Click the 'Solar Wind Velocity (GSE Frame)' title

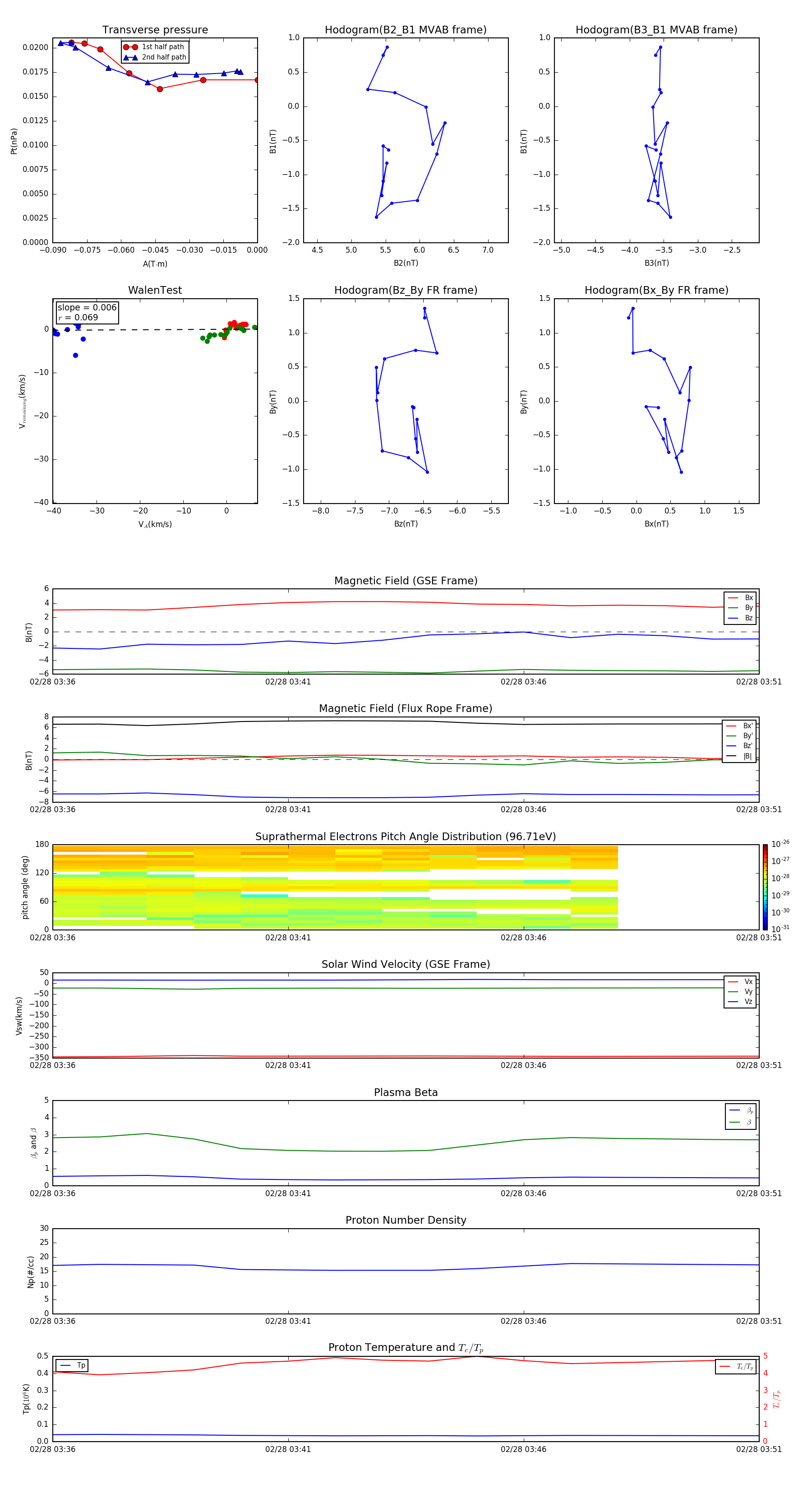(x=406, y=964)
